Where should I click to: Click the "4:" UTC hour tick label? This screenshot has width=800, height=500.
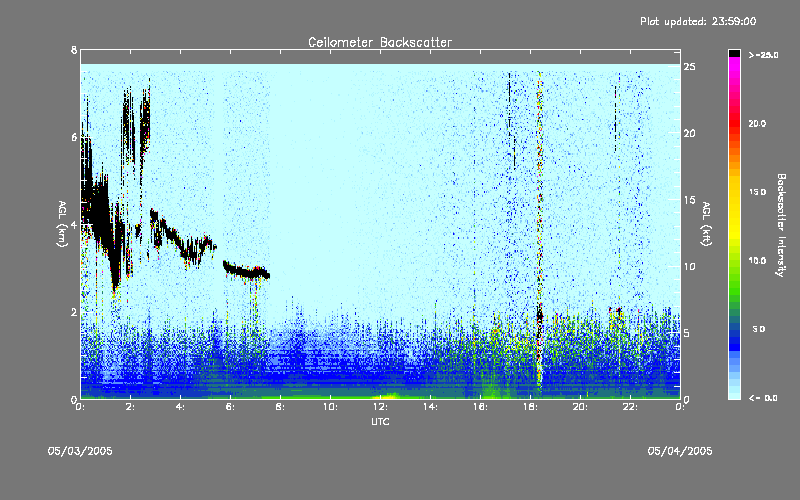coord(181,407)
